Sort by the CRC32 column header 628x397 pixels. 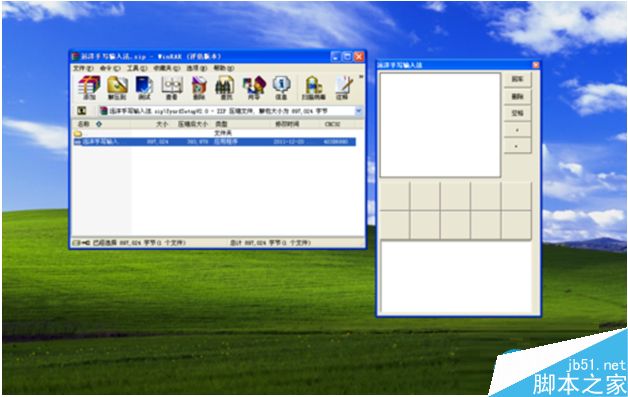coord(332,124)
